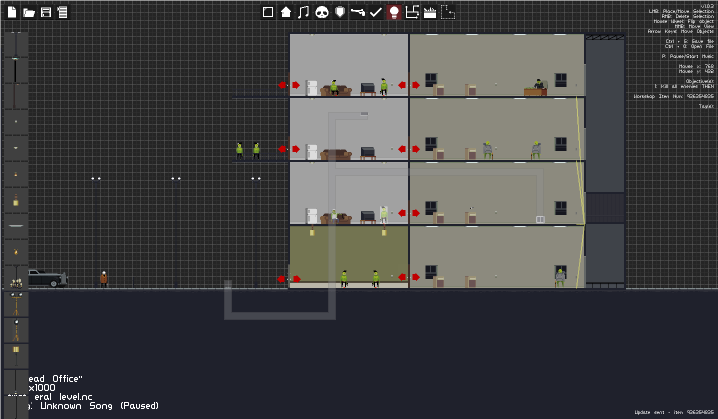Pick the ceiling cone light palette item
Image resolution: width=718 pixels, height=419 pixels.
coord(16,148)
